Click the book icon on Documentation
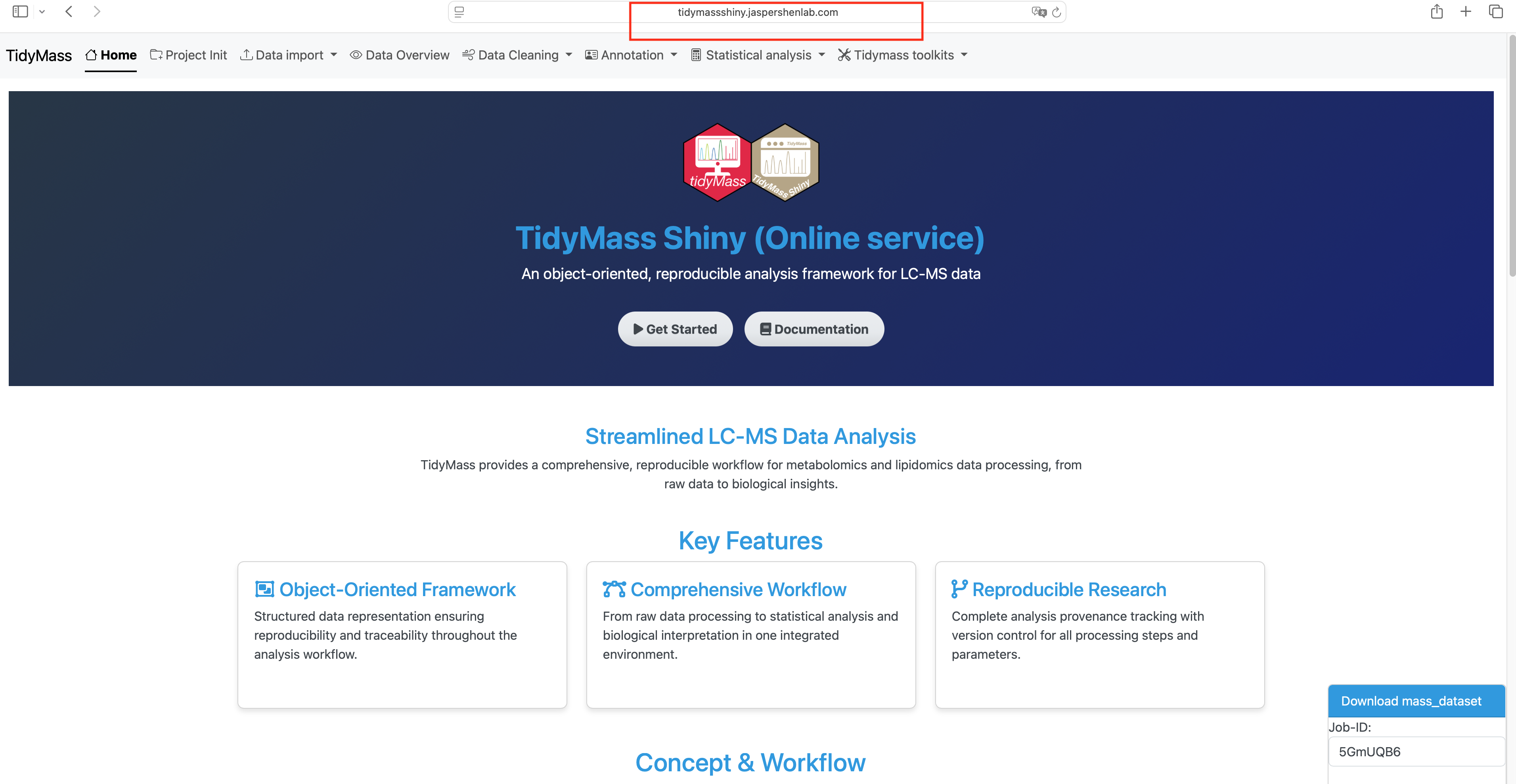1516x784 pixels. tap(765, 329)
